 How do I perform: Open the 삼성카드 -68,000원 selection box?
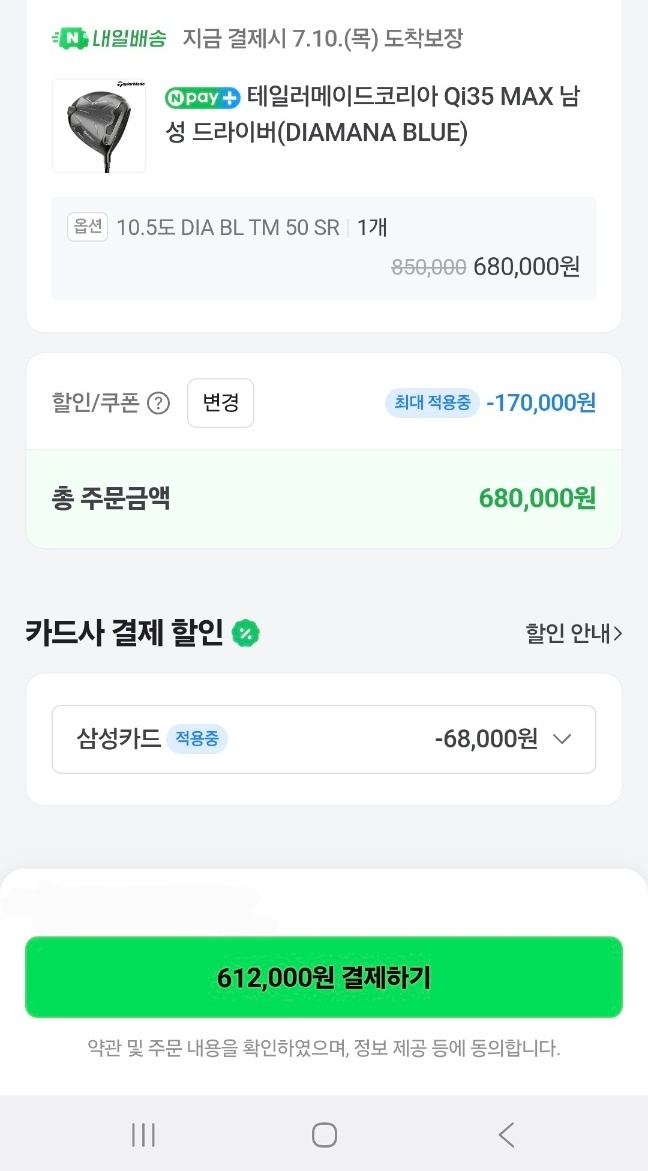click(323, 739)
